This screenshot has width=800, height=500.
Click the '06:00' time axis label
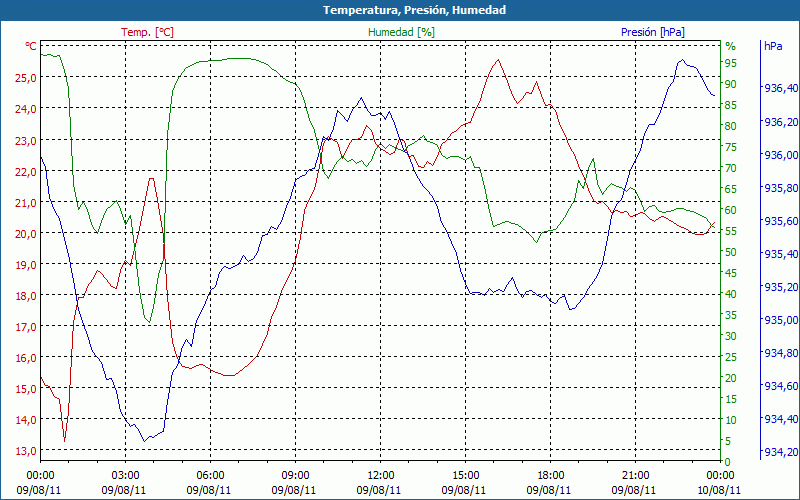pyautogui.click(x=210, y=476)
